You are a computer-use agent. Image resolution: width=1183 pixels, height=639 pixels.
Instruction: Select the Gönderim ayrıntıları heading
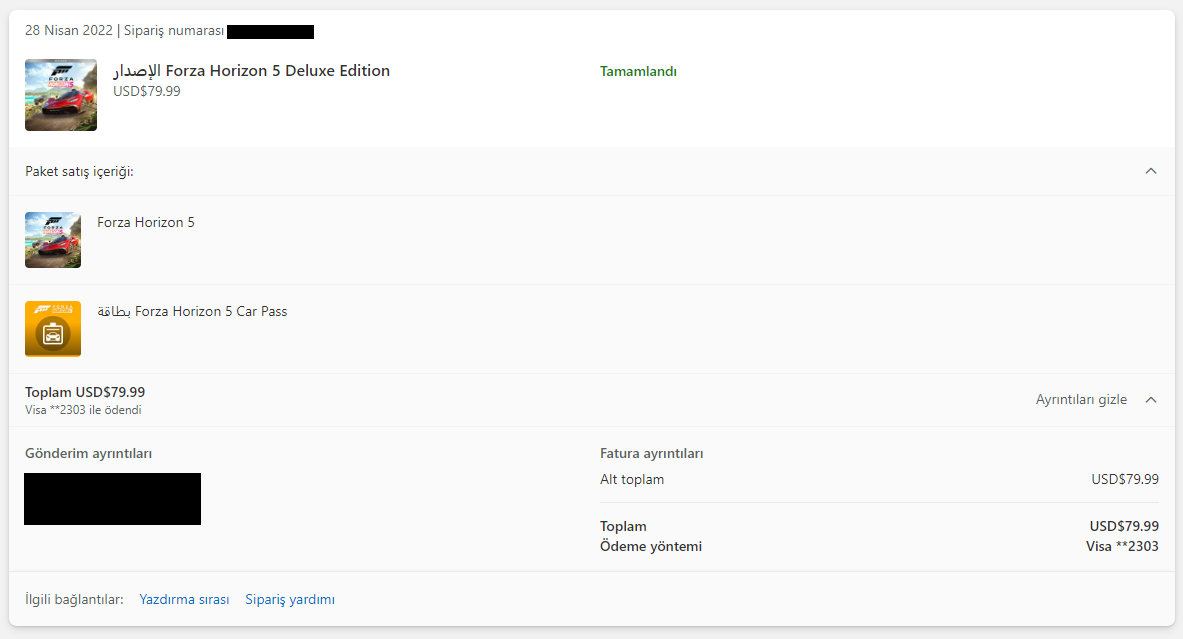pyautogui.click(x=88, y=454)
